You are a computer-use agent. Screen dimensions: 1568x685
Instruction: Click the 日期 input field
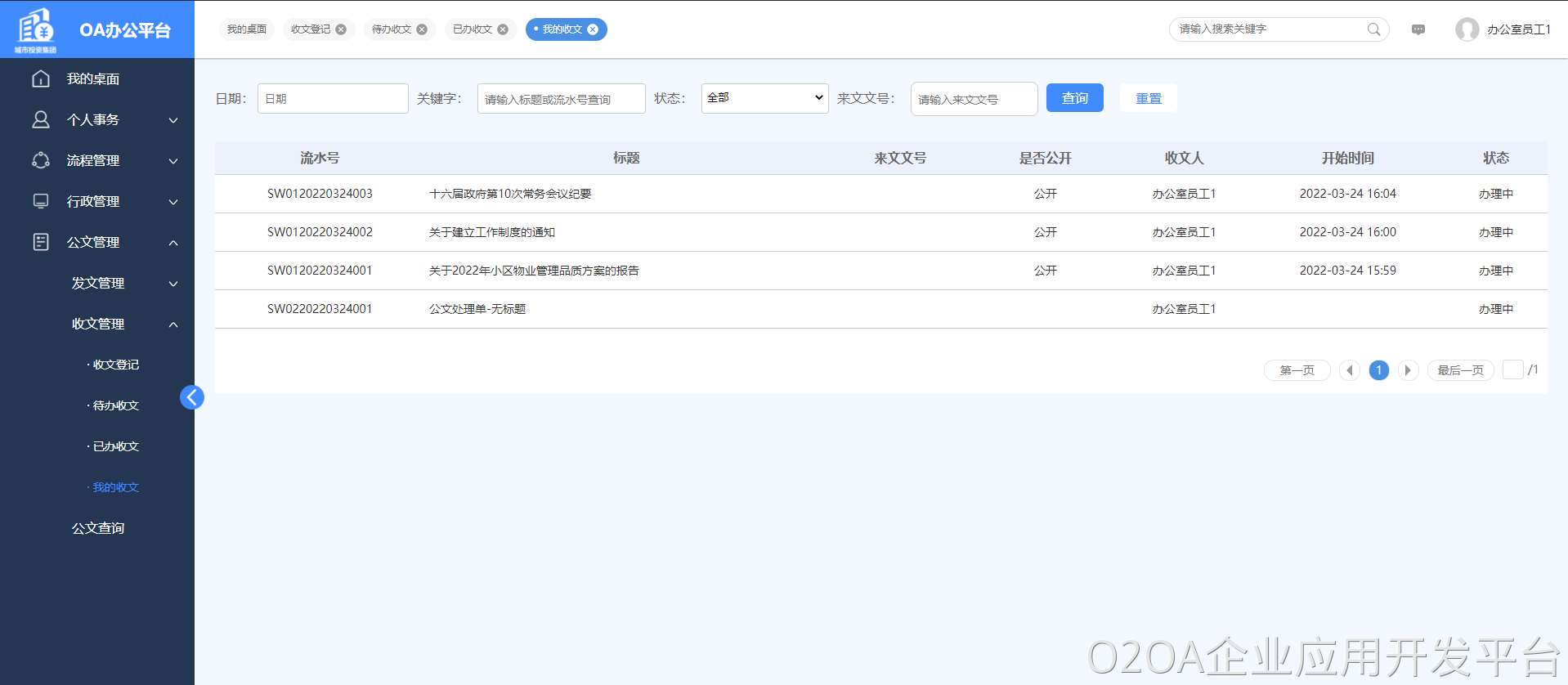click(333, 98)
